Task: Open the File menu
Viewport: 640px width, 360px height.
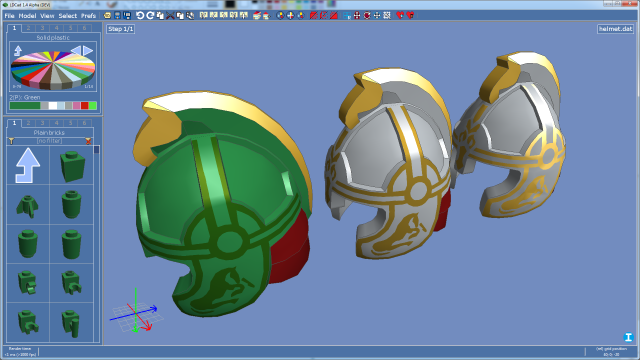Action: 9,16
